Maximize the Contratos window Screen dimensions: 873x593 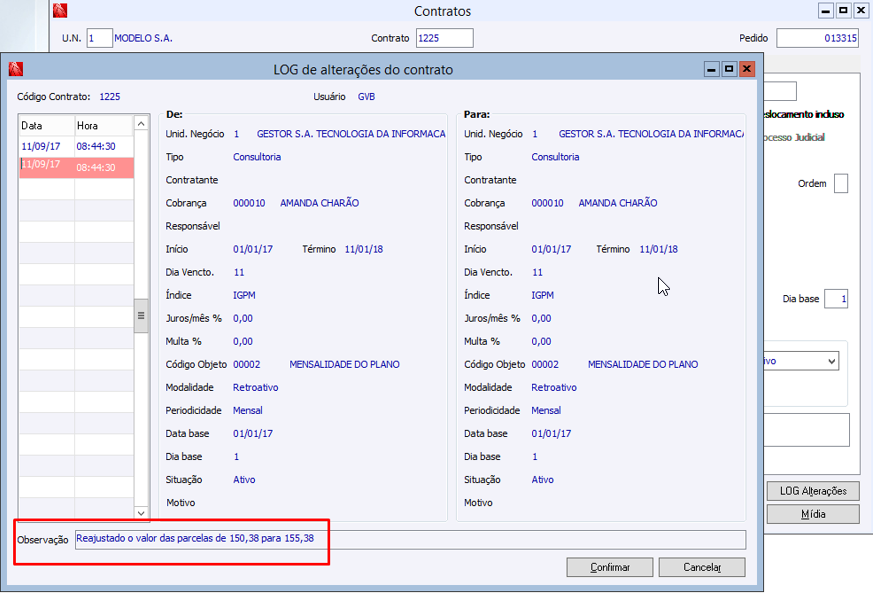click(x=843, y=11)
